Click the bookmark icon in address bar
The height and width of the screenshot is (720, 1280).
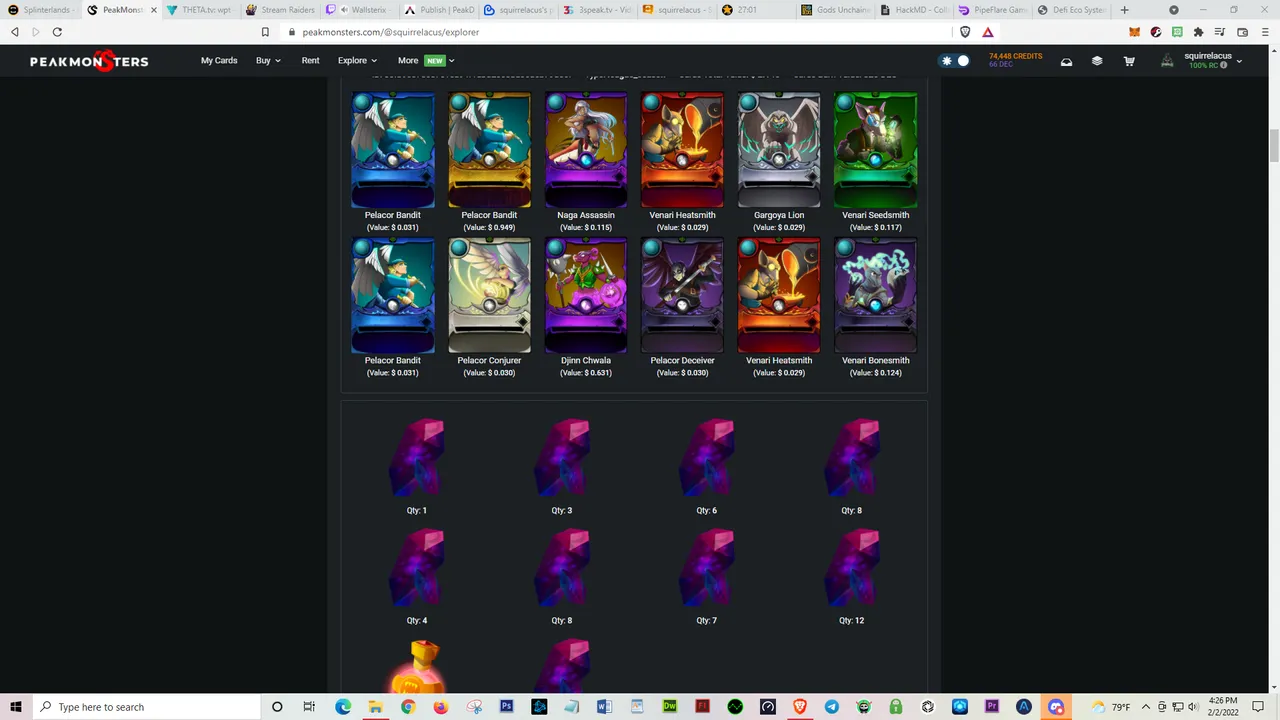(265, 32)
